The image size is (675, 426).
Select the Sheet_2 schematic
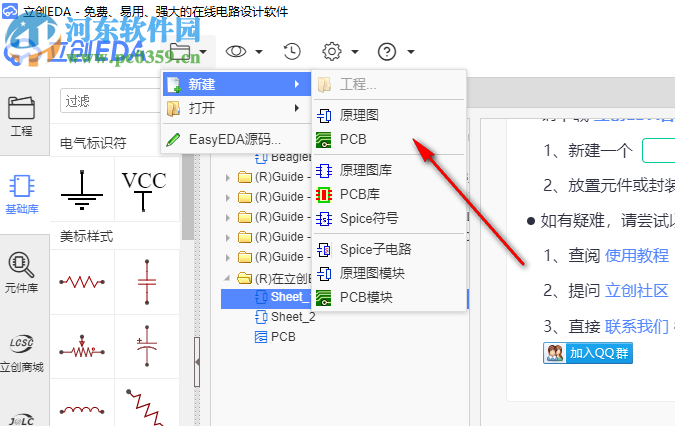coord(285,317)
